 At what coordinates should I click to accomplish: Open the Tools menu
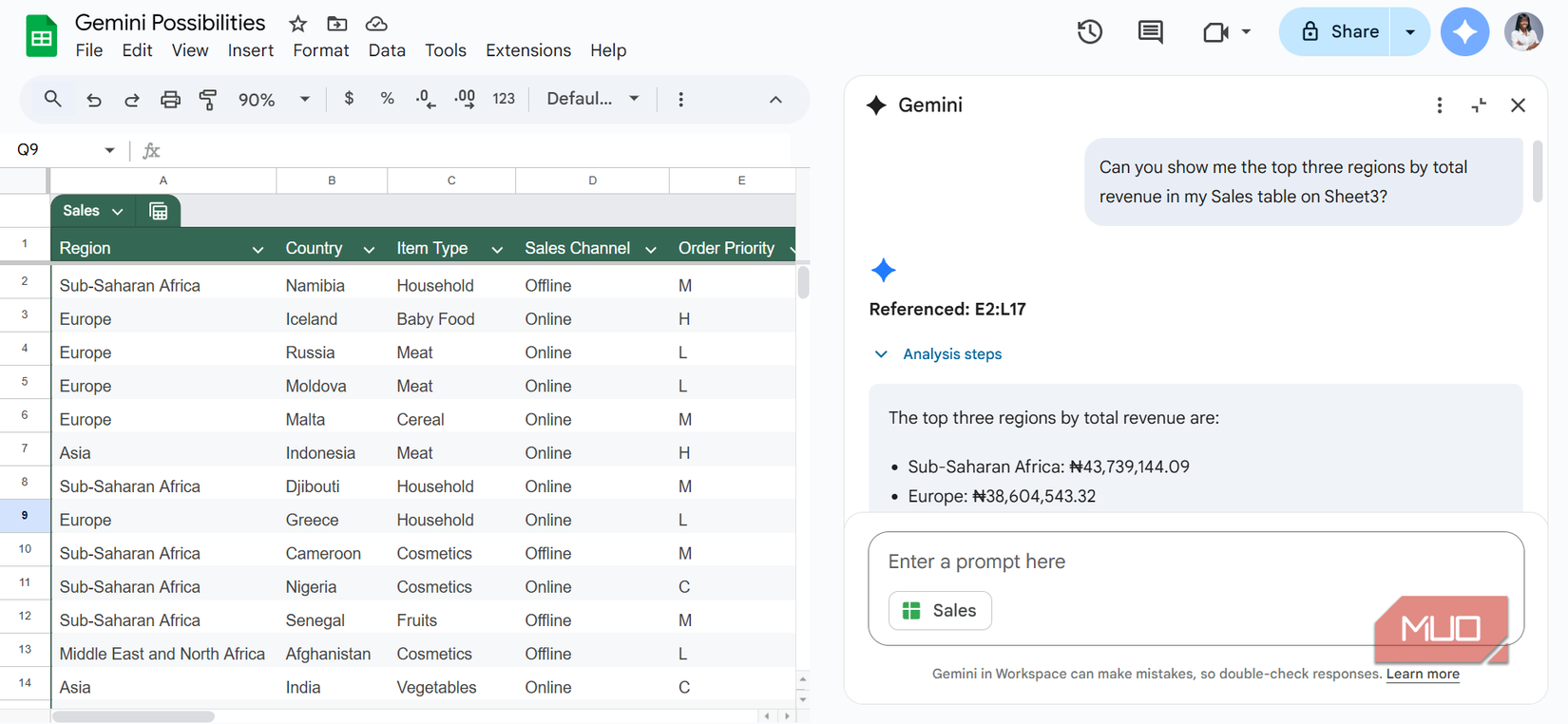(x=446, y=50)
